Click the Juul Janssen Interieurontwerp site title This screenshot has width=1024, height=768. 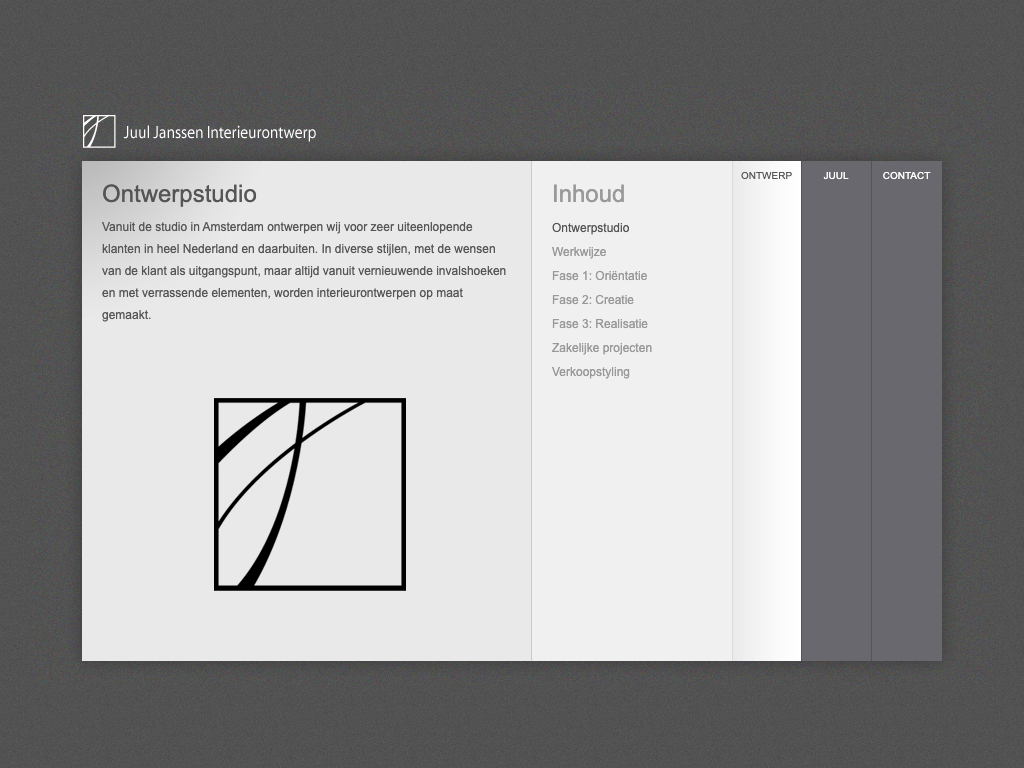pyautogui.click(x=220, y=133)
